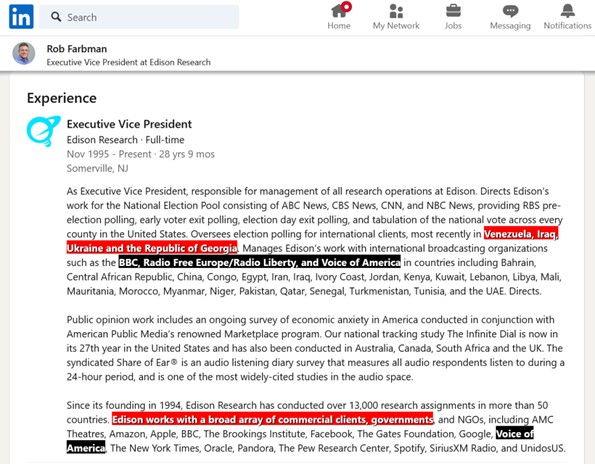Open My Network icon
The image size is (595, 464).
coord(396,11)
